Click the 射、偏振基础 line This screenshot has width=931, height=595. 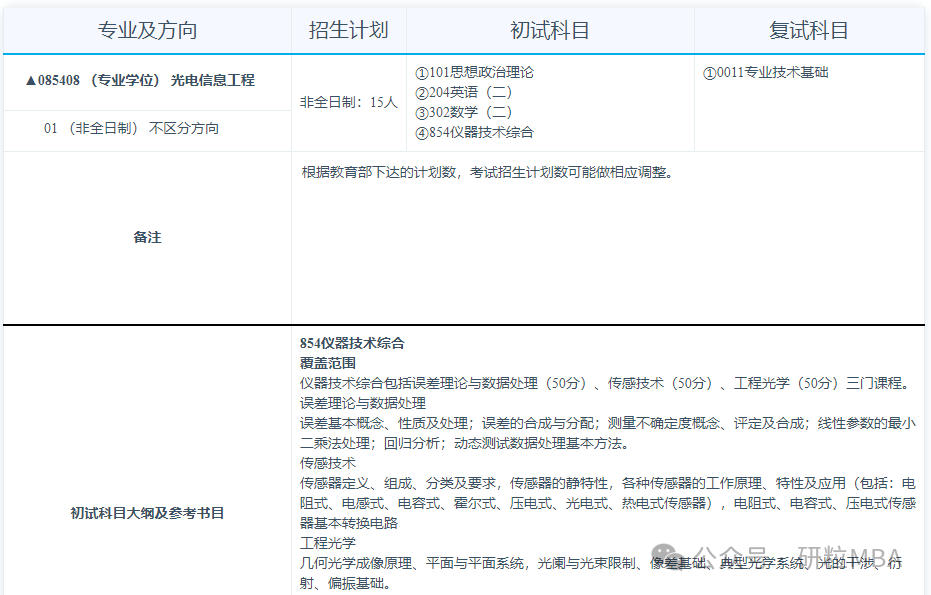coord(346,583)
